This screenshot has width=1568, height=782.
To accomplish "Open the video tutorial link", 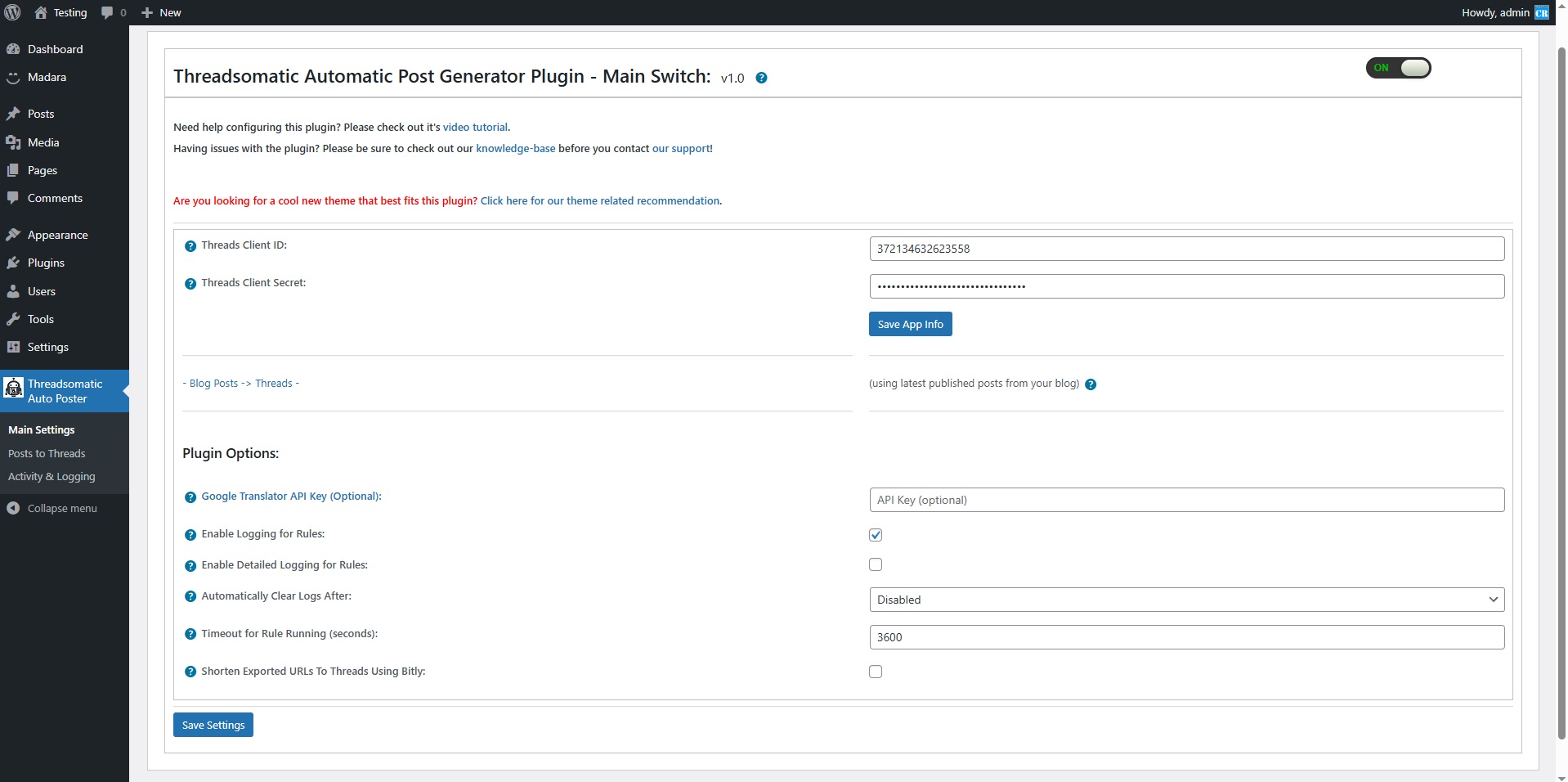I will 475,127.
